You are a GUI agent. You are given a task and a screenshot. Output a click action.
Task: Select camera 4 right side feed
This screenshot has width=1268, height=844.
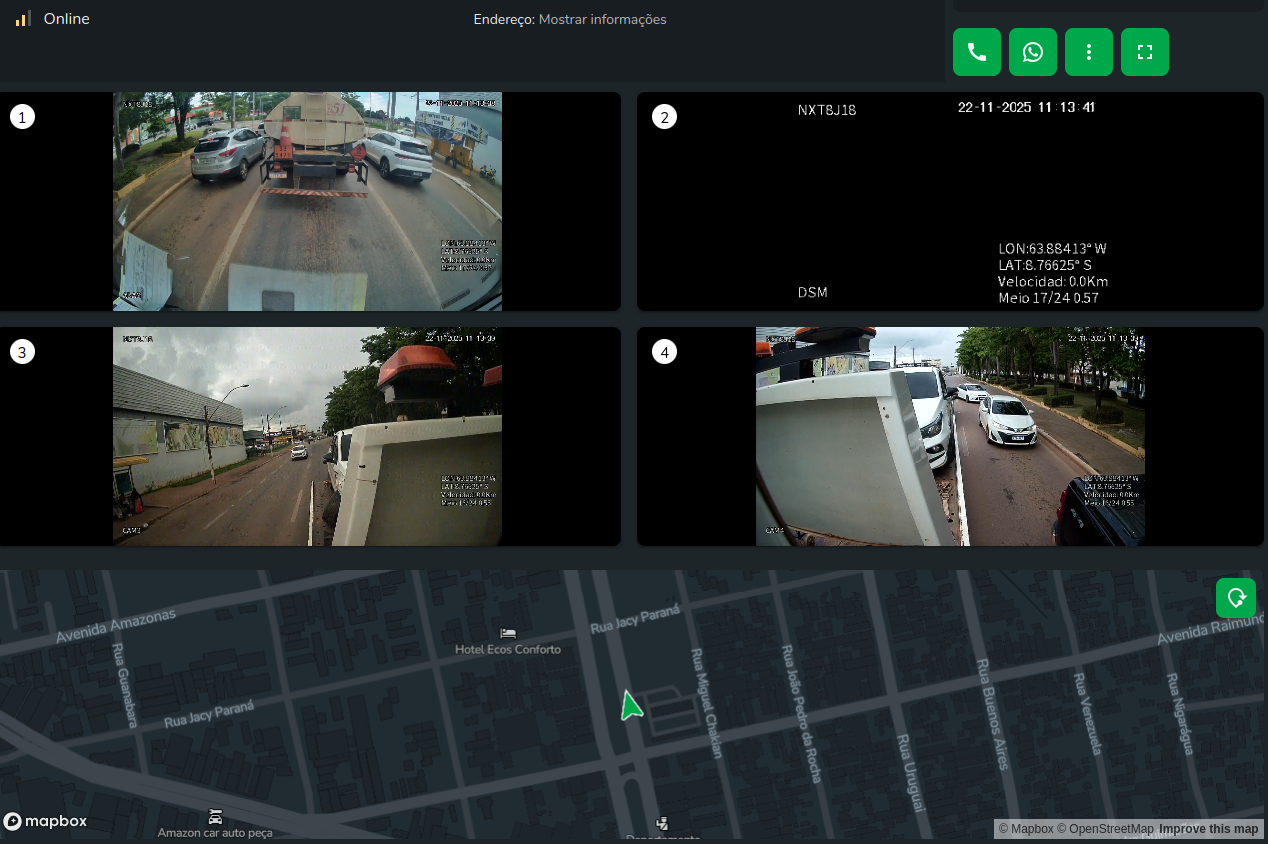pos(950,437)
